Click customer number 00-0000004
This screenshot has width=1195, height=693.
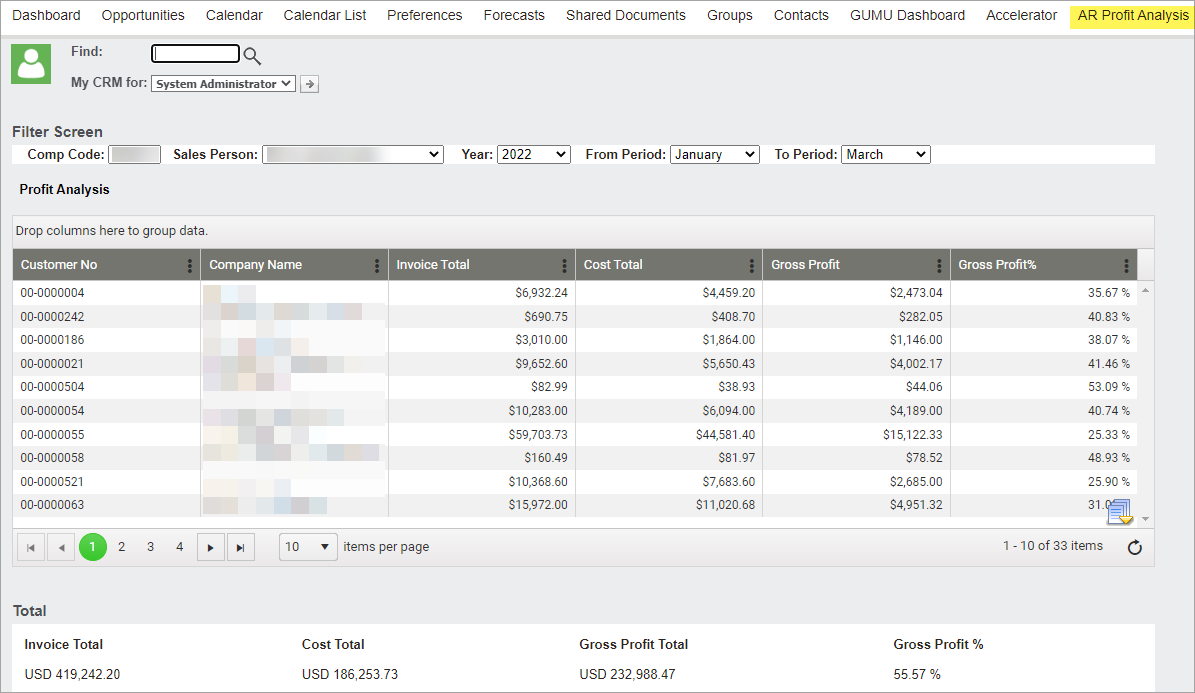(53, 293)
